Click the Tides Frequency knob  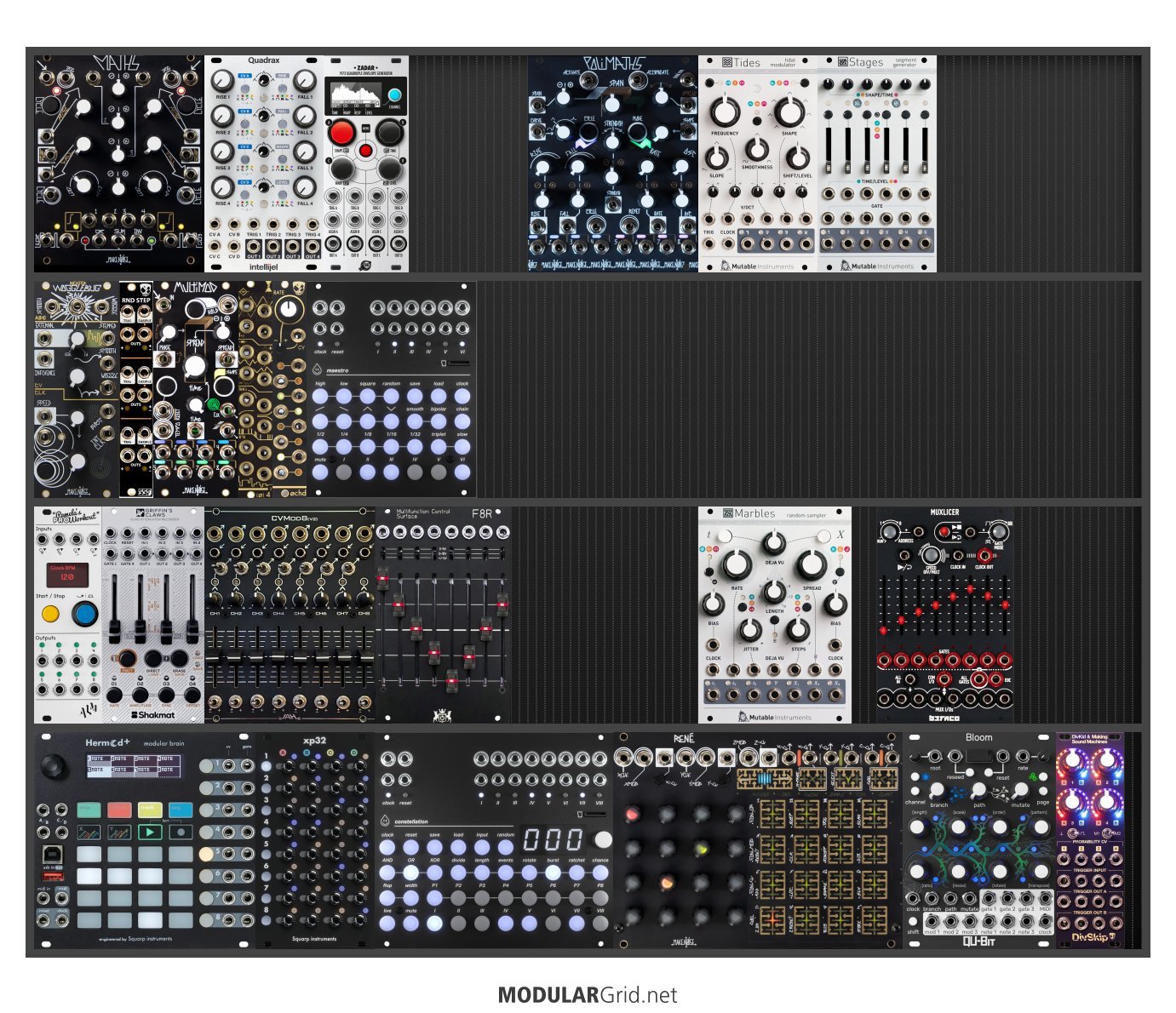[x=724, y=112]
